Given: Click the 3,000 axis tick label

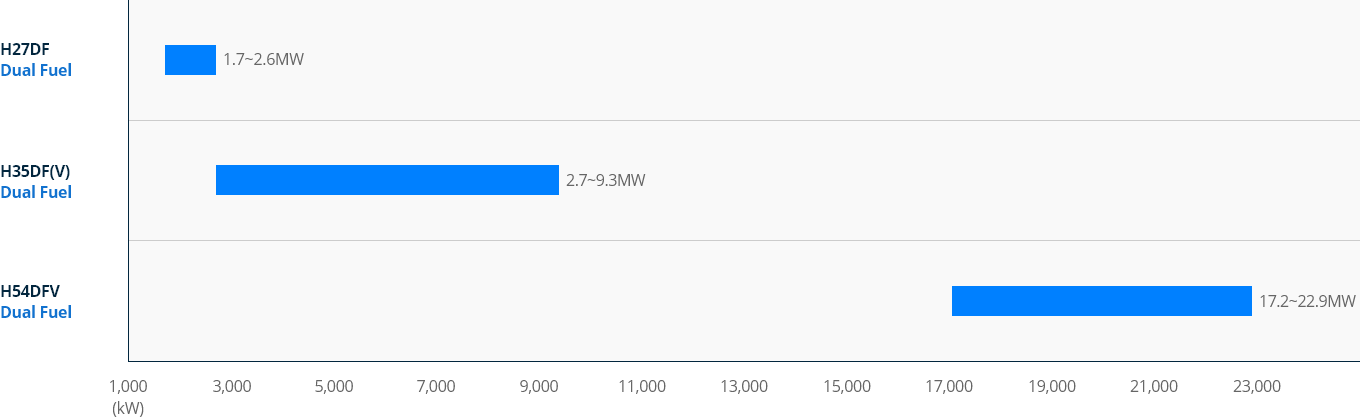Looking at the screenshot, I should click(231, 386).
